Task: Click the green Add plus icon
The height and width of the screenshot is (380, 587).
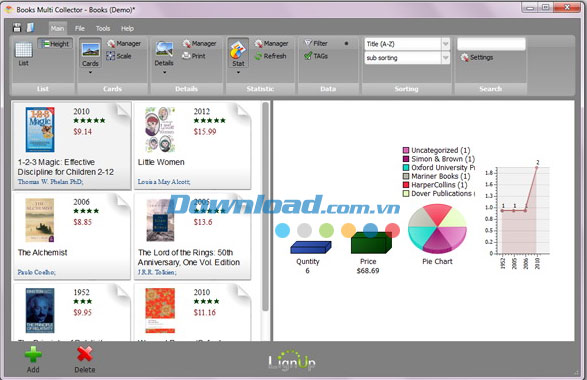Action: (x=33, y=354)
